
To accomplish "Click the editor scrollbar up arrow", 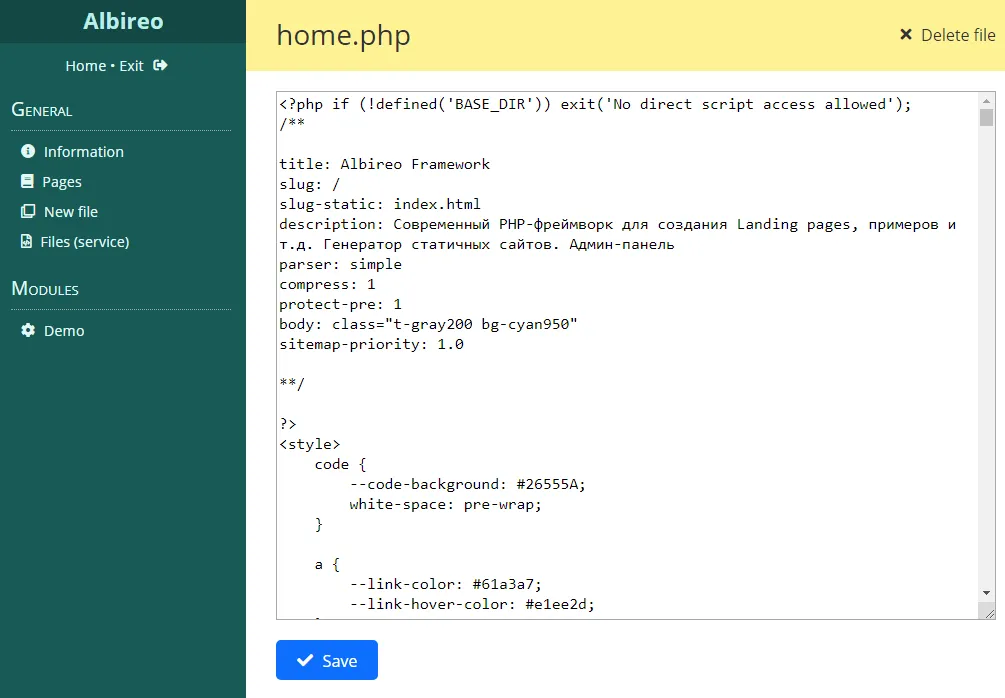I will point(987,101).
